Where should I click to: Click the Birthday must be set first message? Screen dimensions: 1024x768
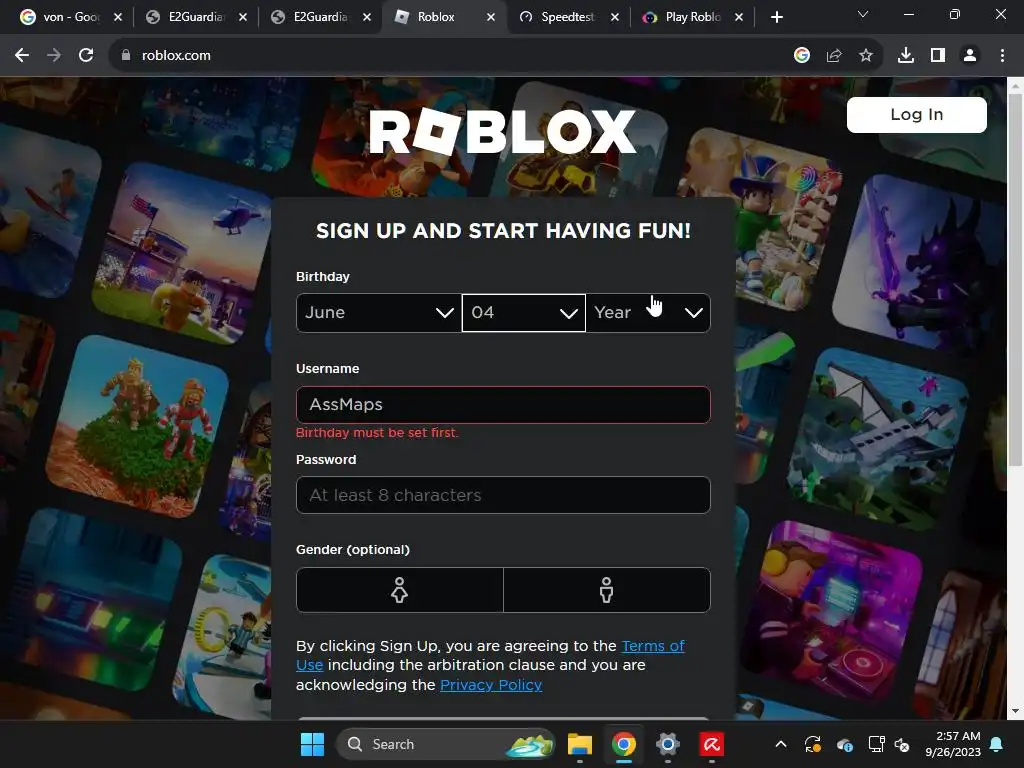click(377, 433)
